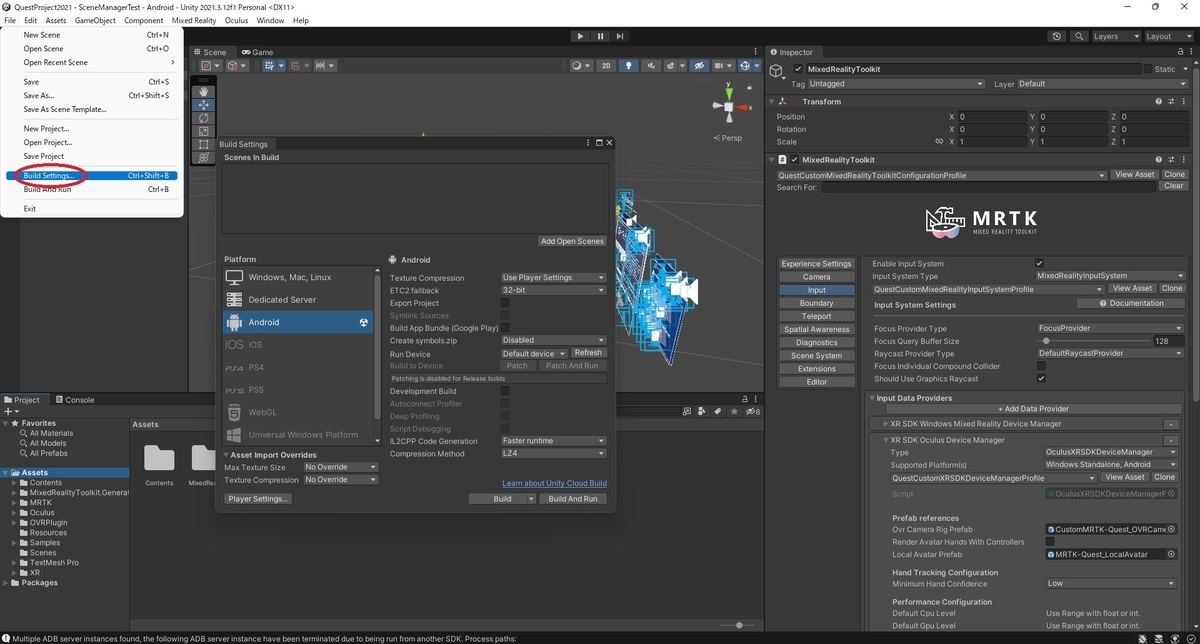The height and width of the screenshot is (644, 1200).
Task: Toggle the Static checkbox in Inspector
Action: tap(1148, 69)
